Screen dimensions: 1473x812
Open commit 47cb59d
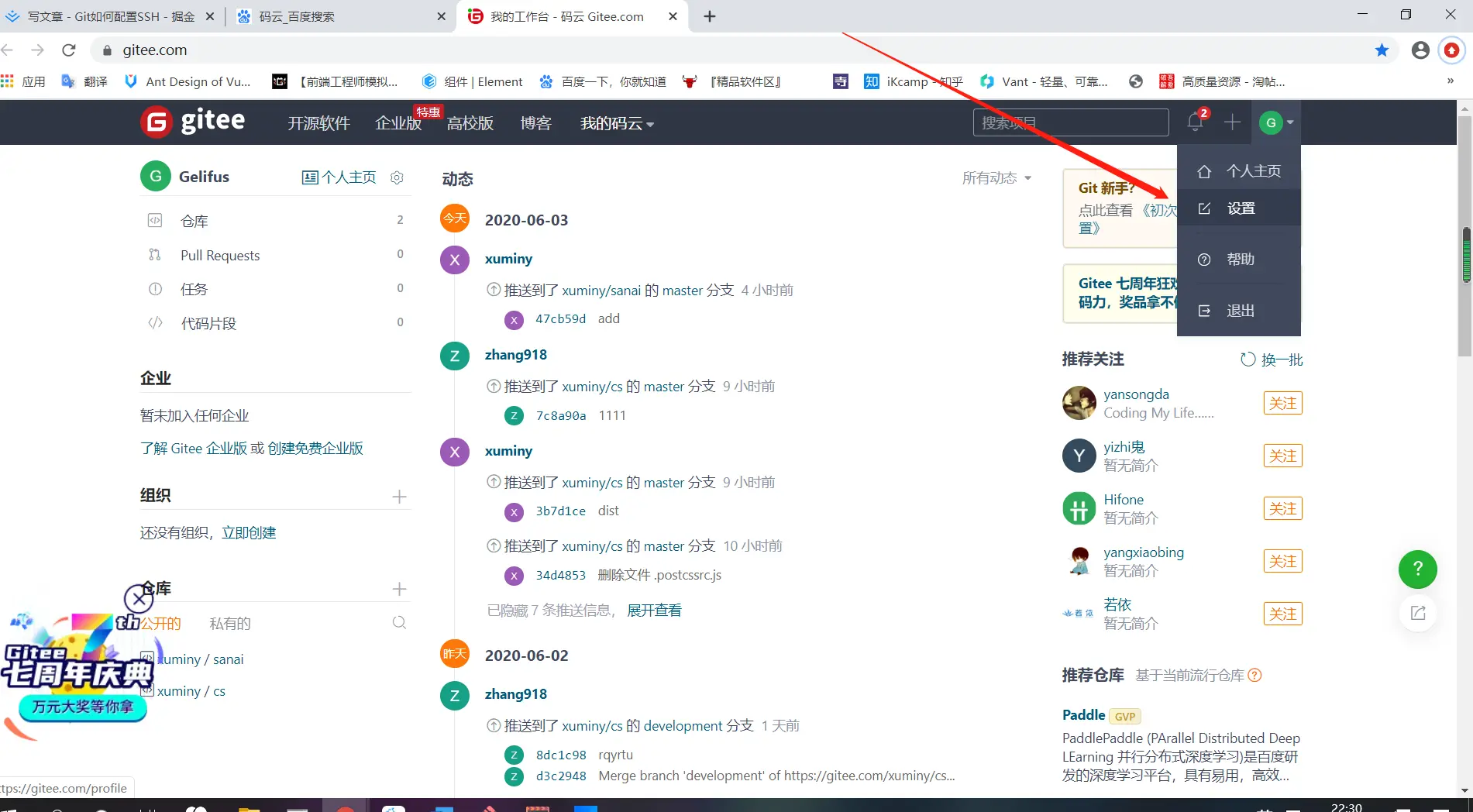pyautogui.click(x=561, y=318)
